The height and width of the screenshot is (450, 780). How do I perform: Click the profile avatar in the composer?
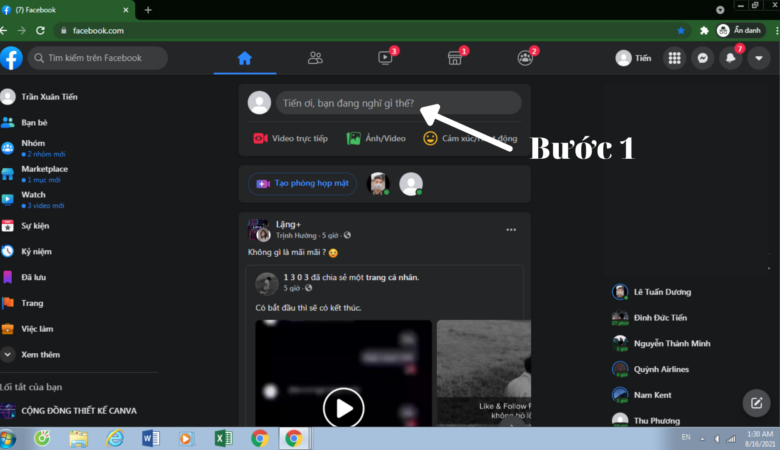tap(259, 103)
